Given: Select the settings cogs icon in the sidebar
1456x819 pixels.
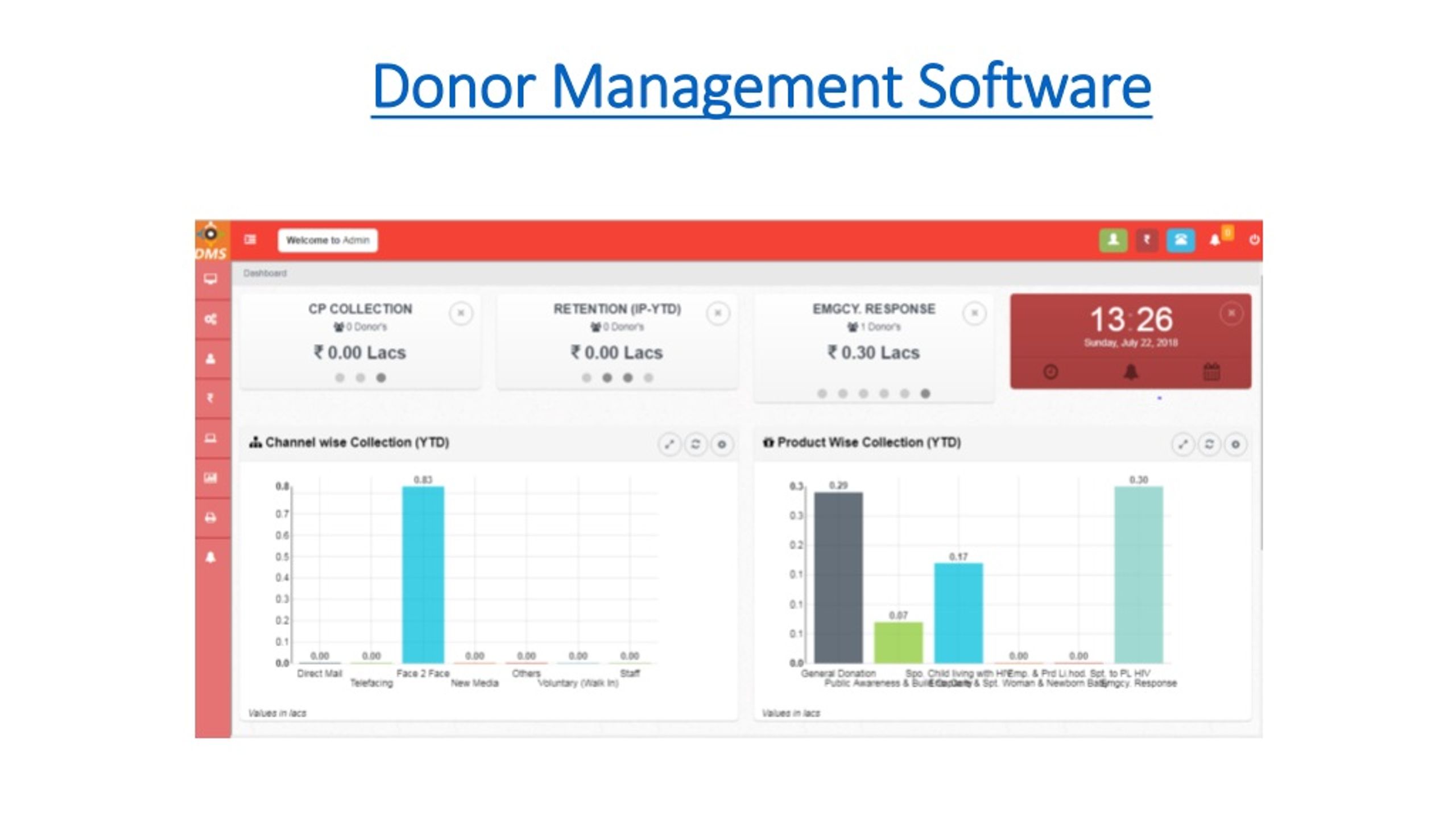Looking at the screenshot, I should pos(210,319).
